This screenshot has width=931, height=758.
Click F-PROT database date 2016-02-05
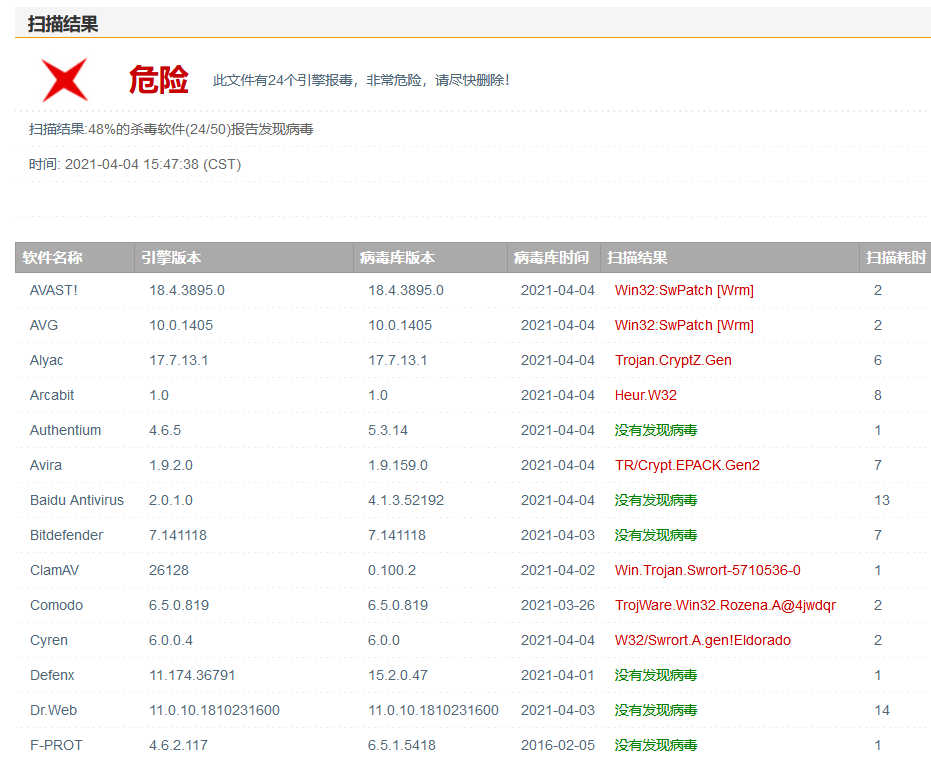click(558, 746)
